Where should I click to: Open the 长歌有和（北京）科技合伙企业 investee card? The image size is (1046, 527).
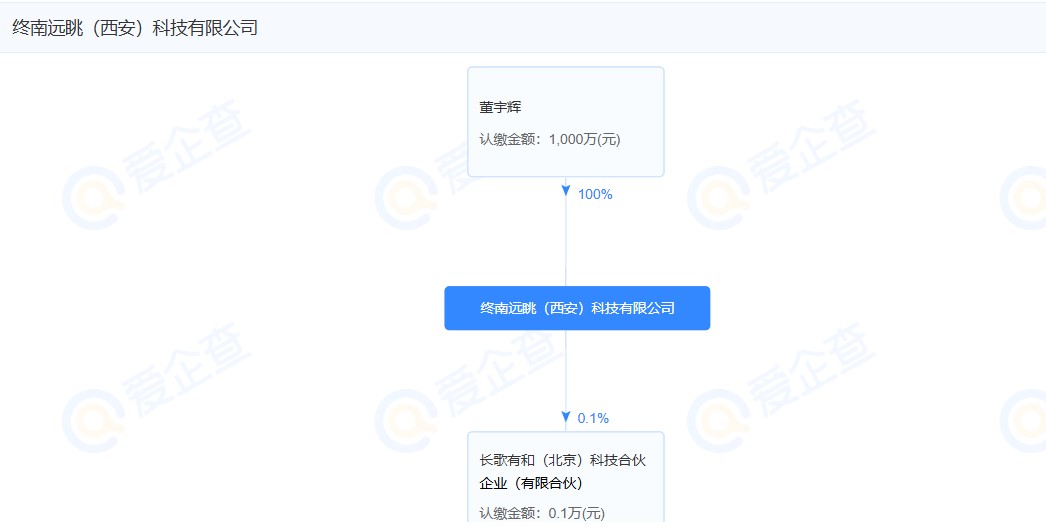566,472
